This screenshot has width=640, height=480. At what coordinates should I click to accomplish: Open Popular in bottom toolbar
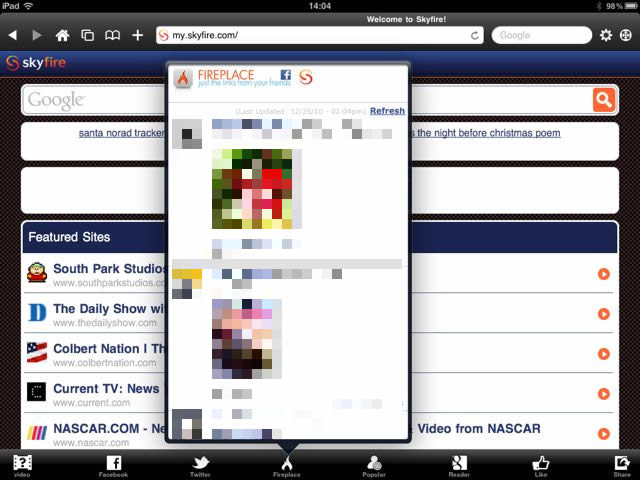374,466
